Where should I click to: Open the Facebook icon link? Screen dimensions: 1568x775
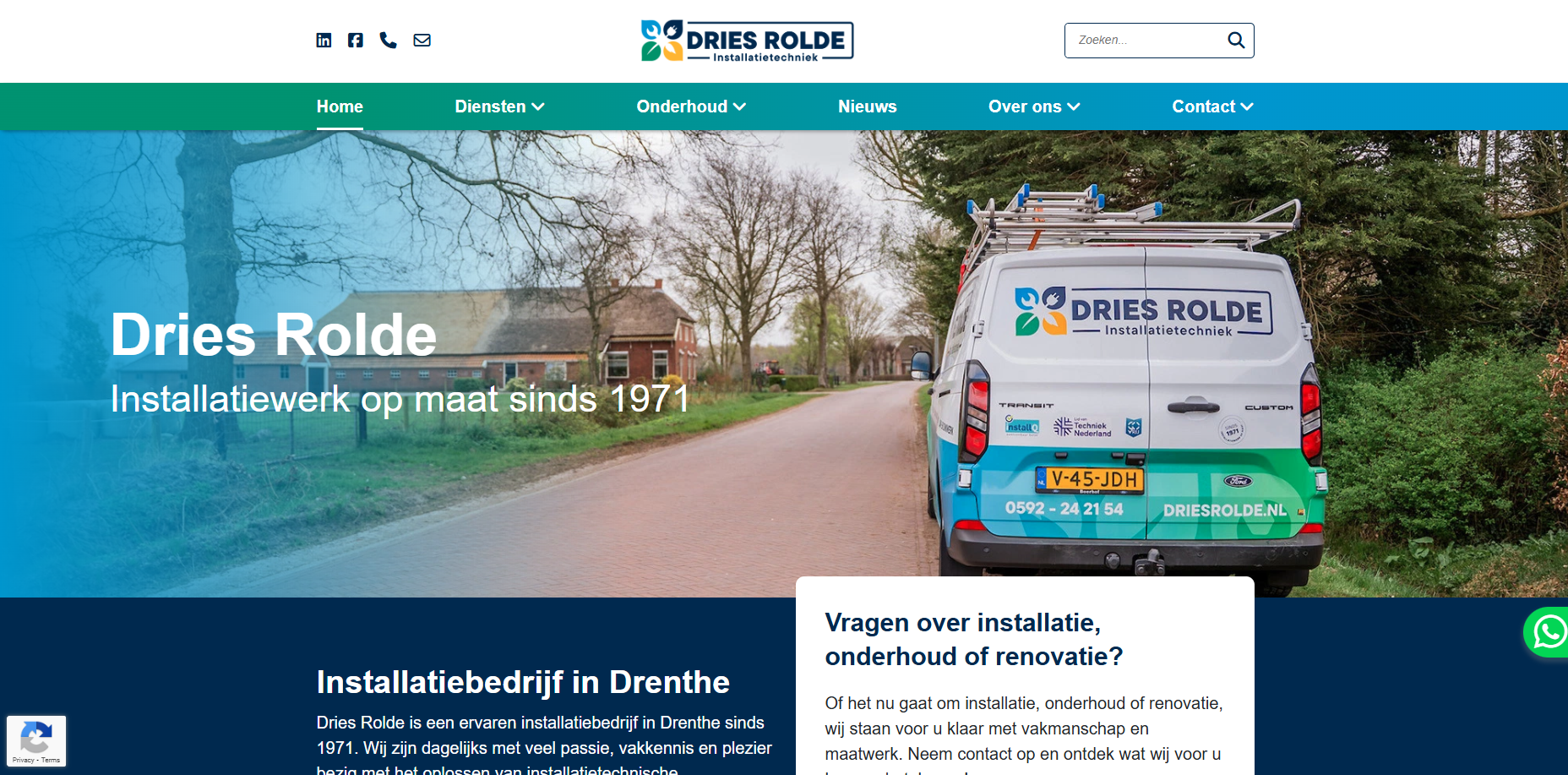pos(356,40)
